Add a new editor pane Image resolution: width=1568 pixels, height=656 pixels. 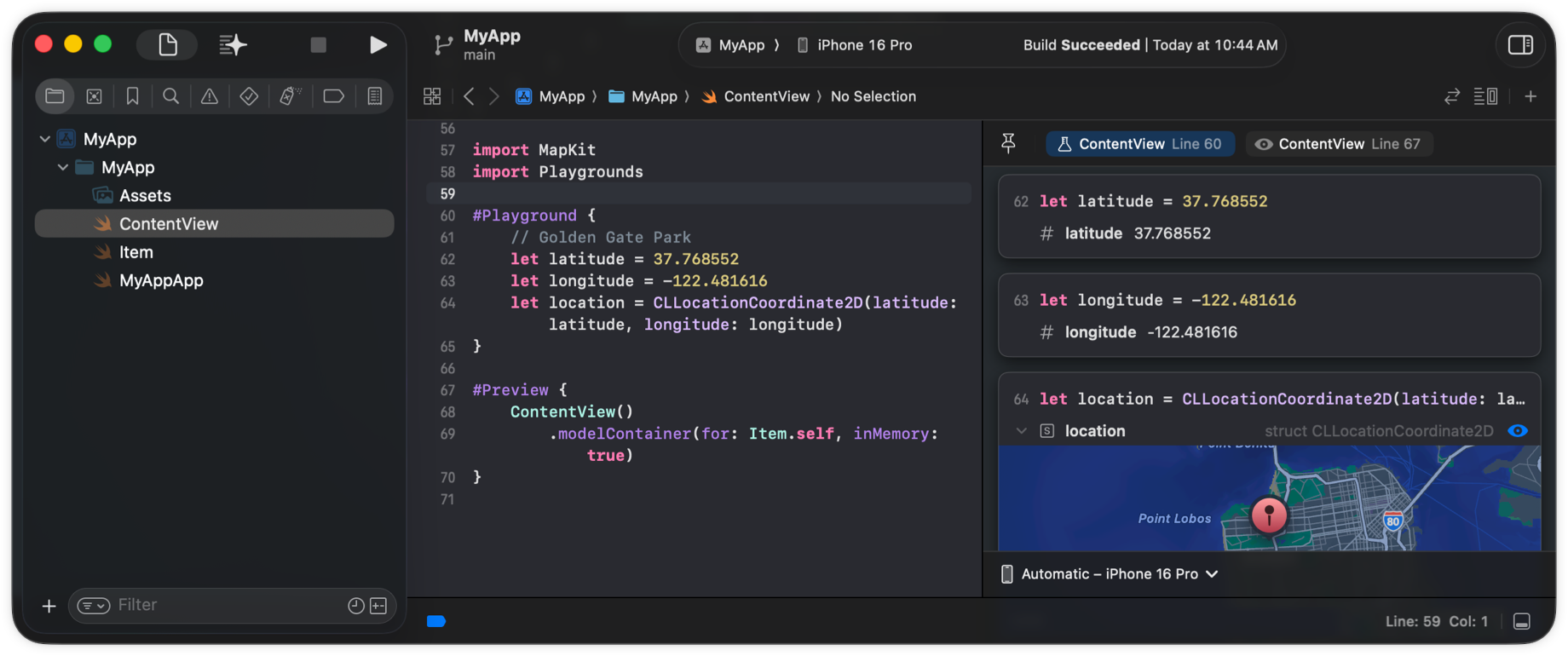tap(1531, 96)
